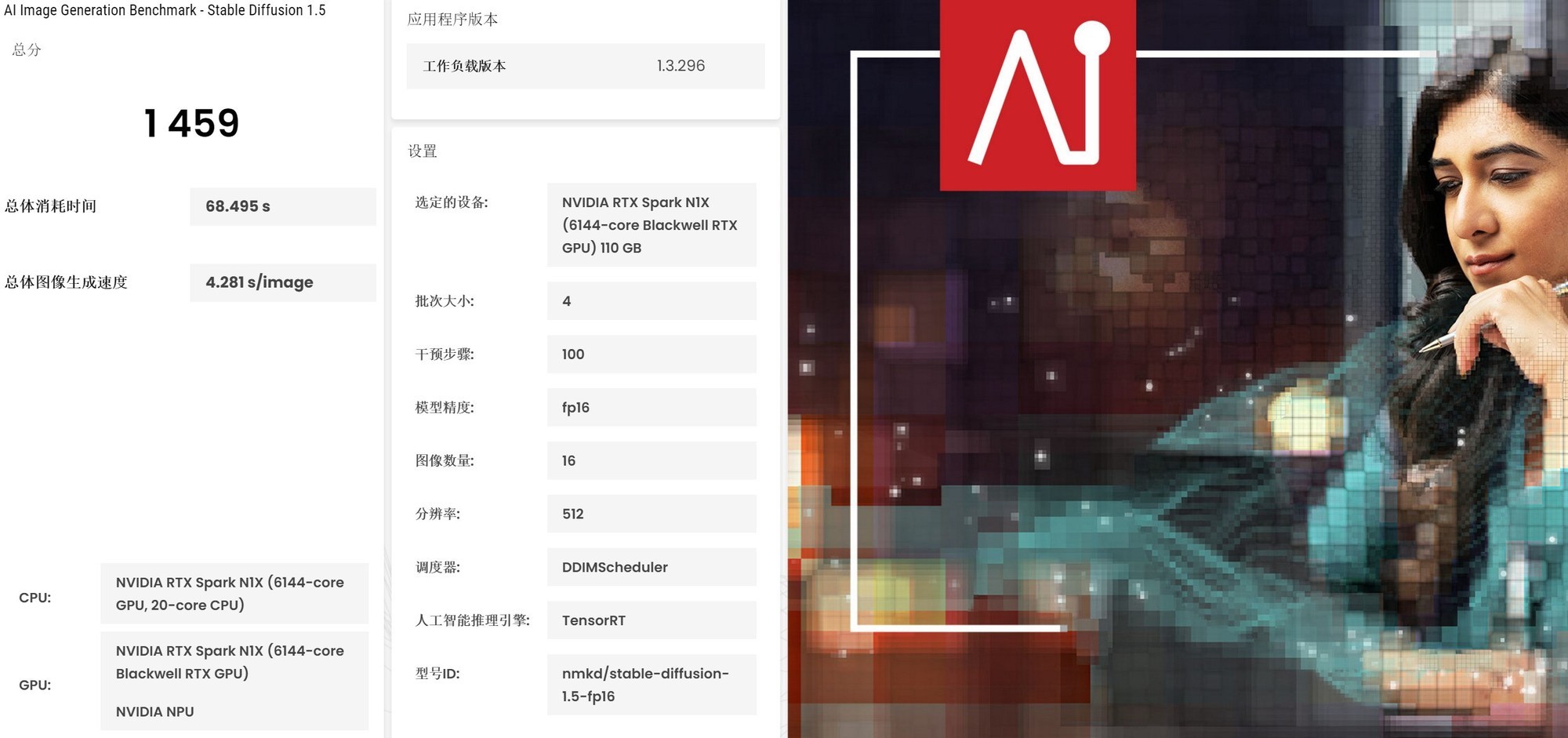Click the 型号ID: label
The width and height of the screenshot is (1568, 738).
coord(437,674)
